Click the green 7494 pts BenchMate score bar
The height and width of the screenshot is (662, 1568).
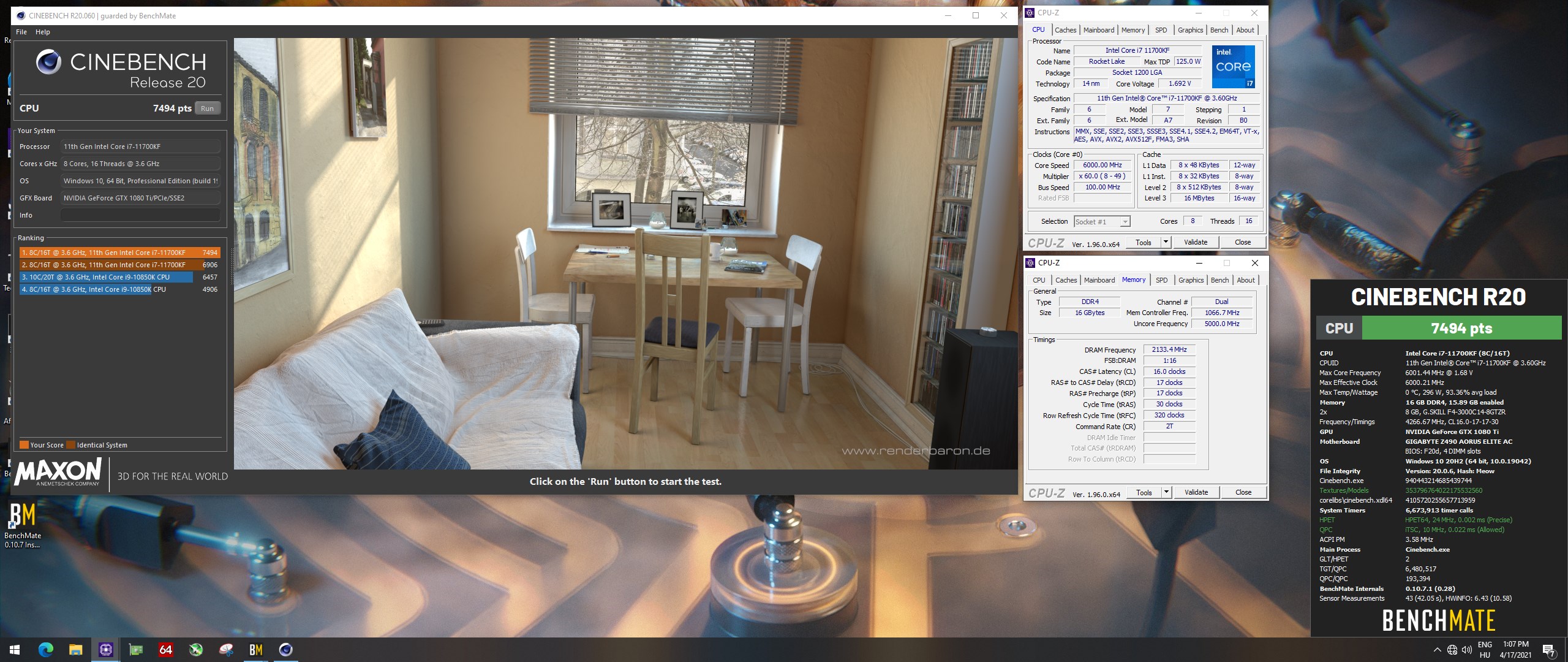[x=1461, y=328]
